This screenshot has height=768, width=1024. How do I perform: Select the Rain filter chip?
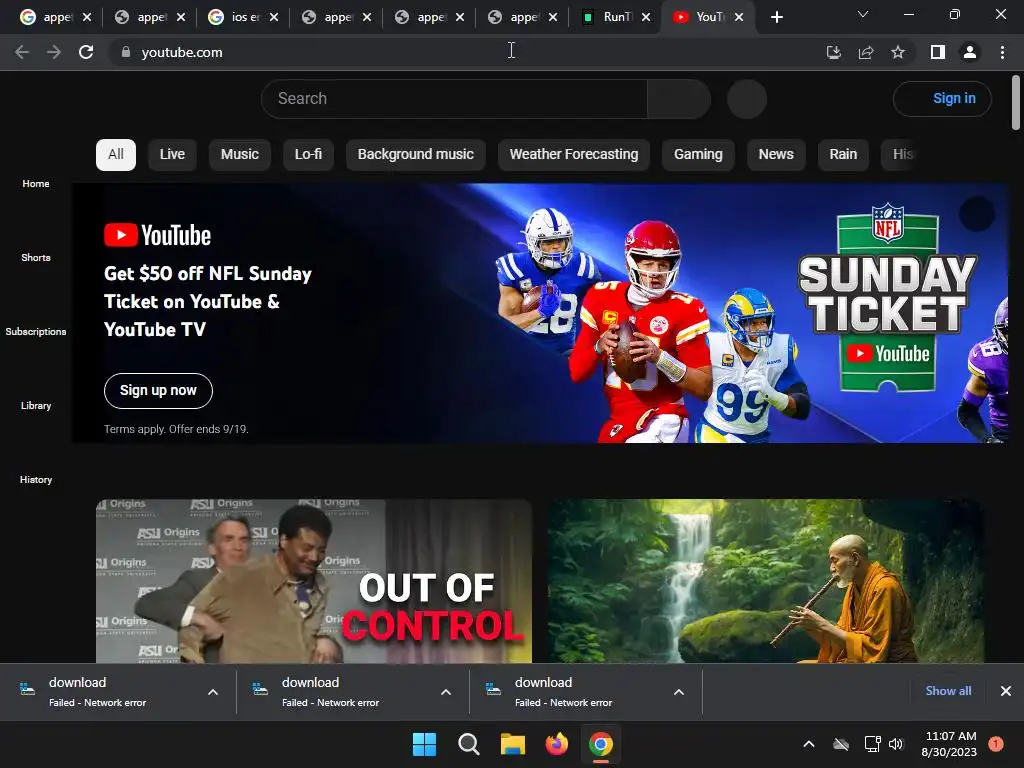[843, 155]
